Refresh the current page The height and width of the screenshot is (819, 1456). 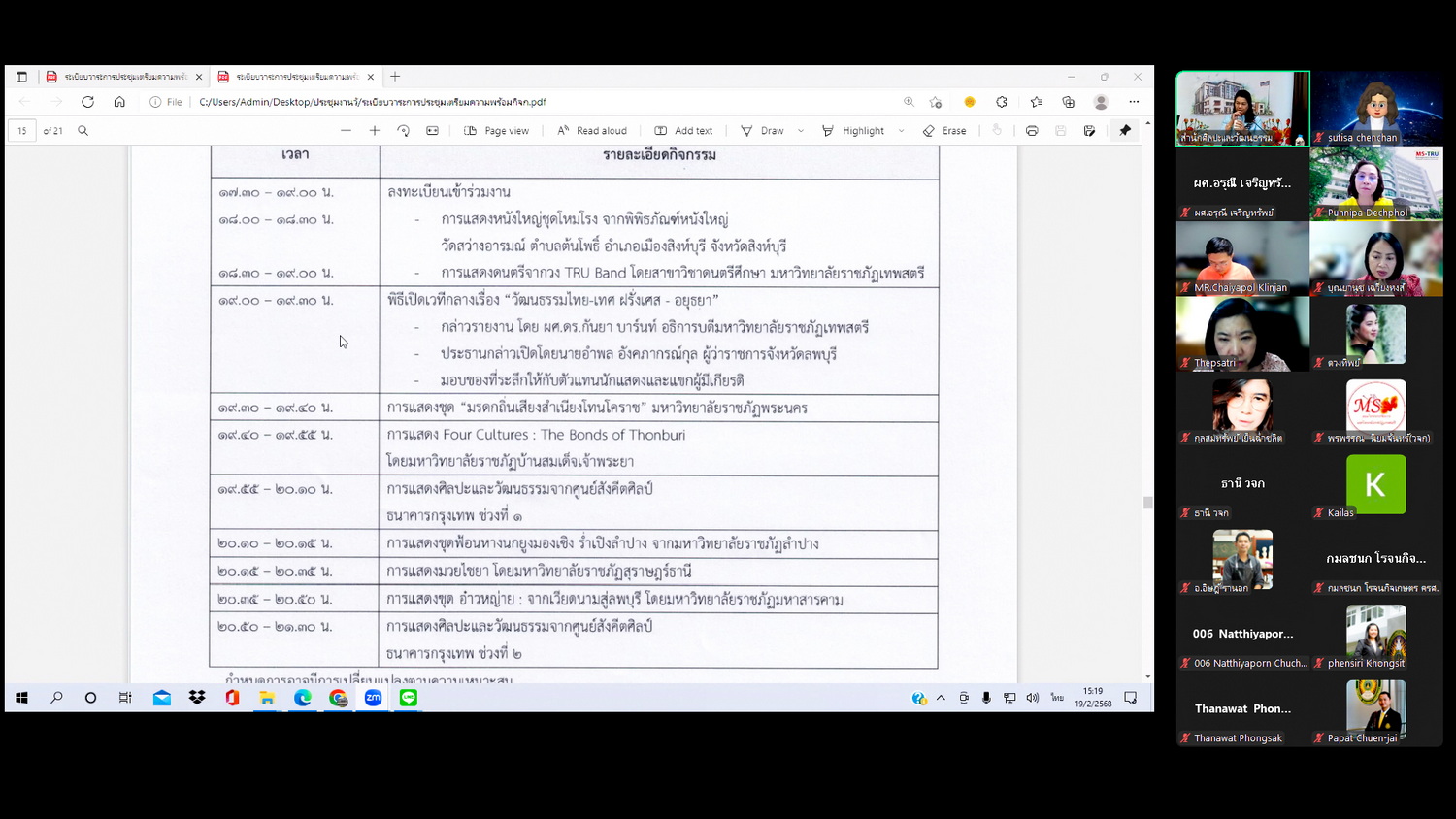[87, 102]
